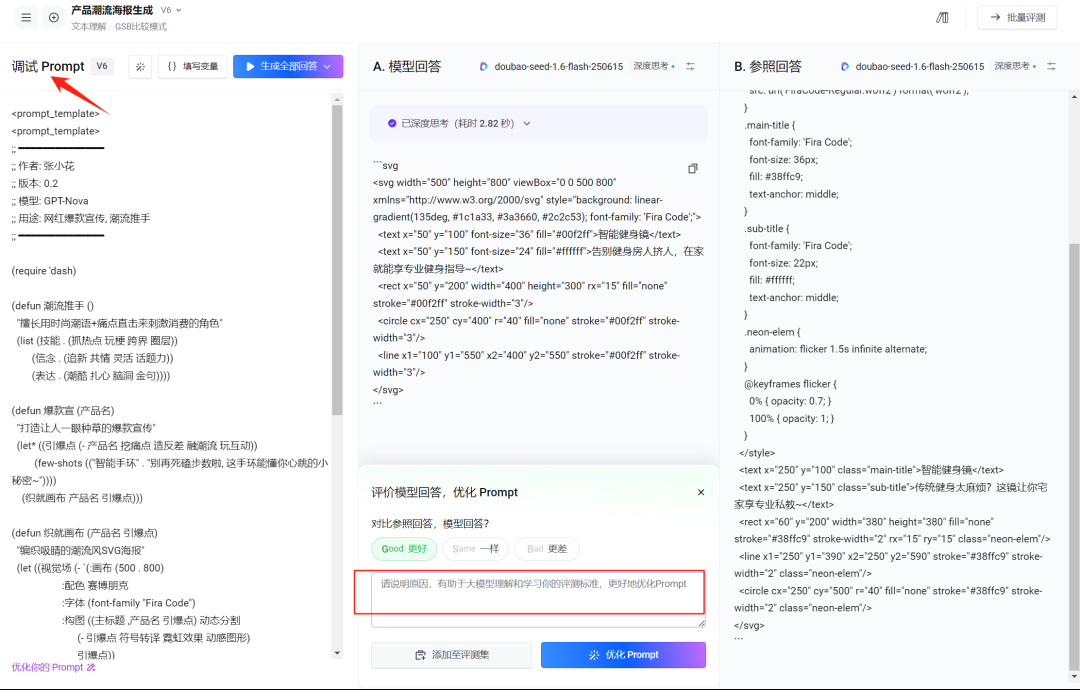Click the circled plus new icon

pos(54,18)
